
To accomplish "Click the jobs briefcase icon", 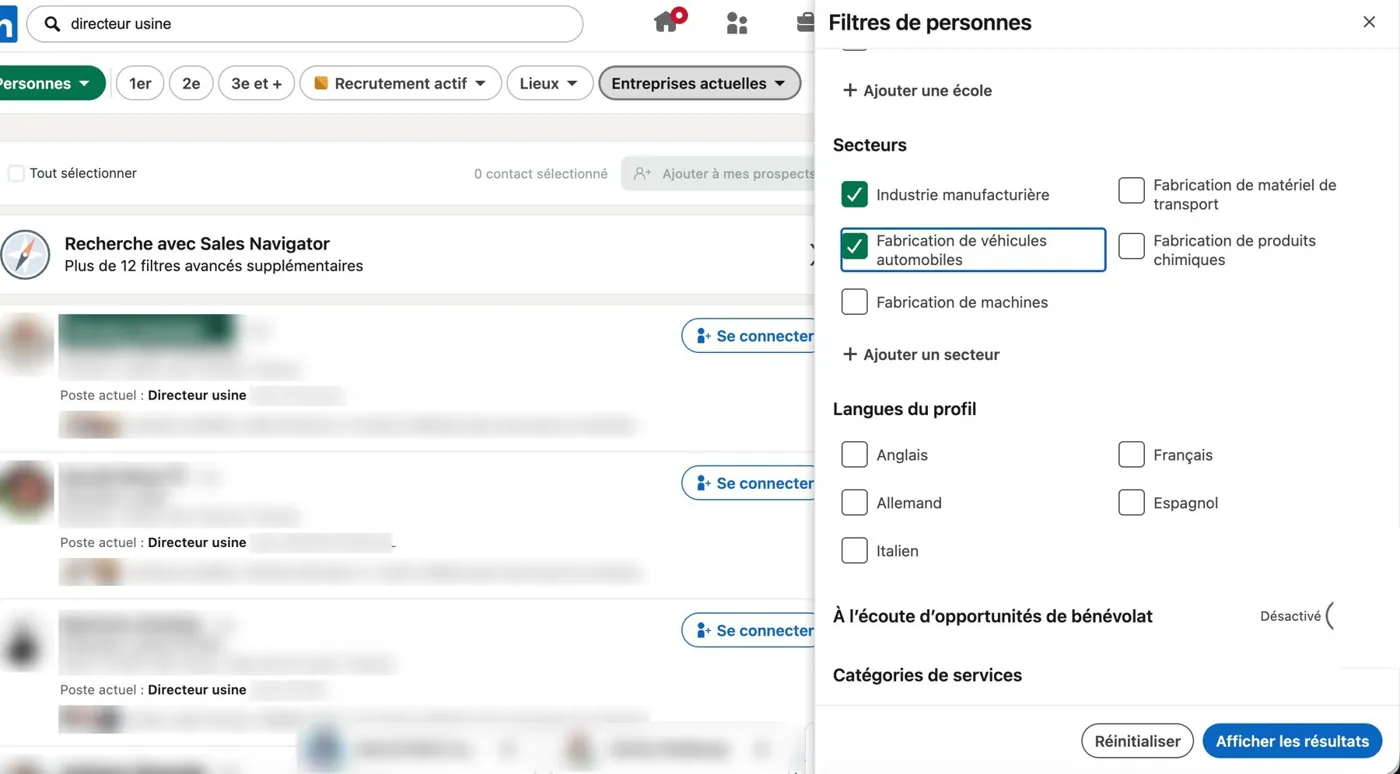I will [x=805, y=23].
